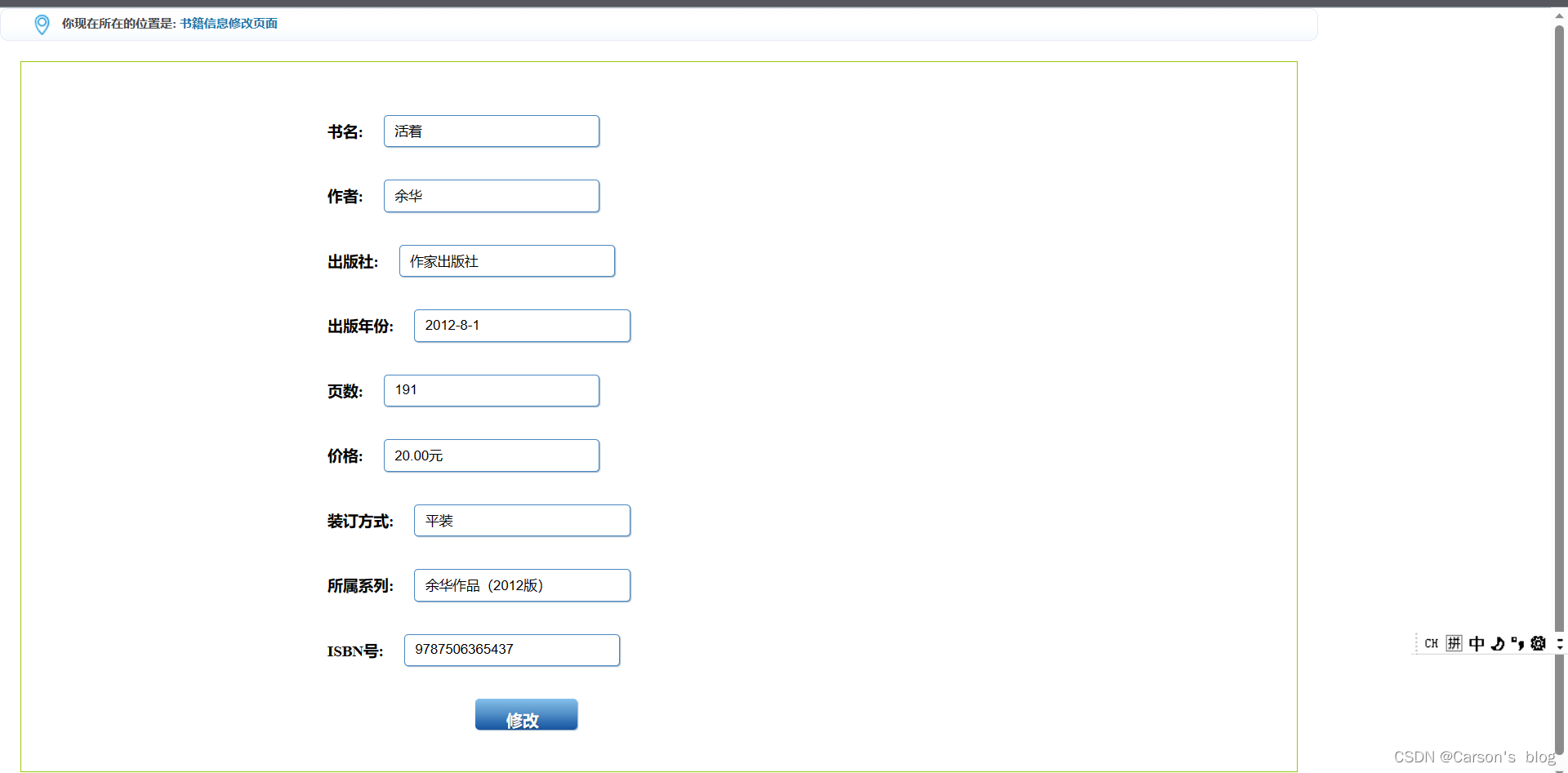The width and height of the screenshot is (1568, 773).
Task: Click the ISBN号 label text
Action: tap(355, 651)
